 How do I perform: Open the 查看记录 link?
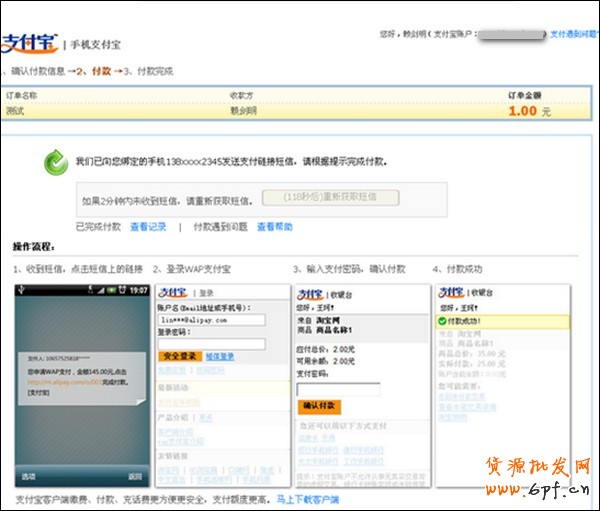pyautogui.click(x=148, y=227)
